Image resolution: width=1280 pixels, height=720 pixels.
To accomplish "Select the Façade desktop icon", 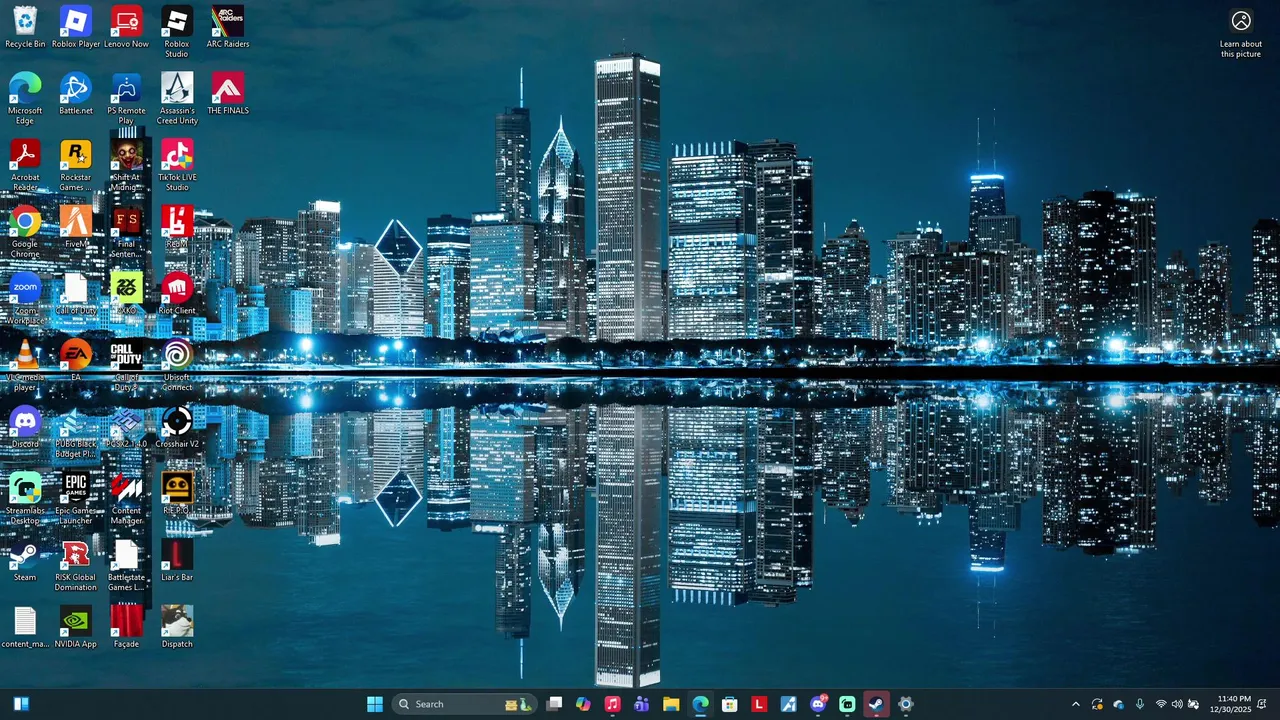I will [x=126, y=628].
